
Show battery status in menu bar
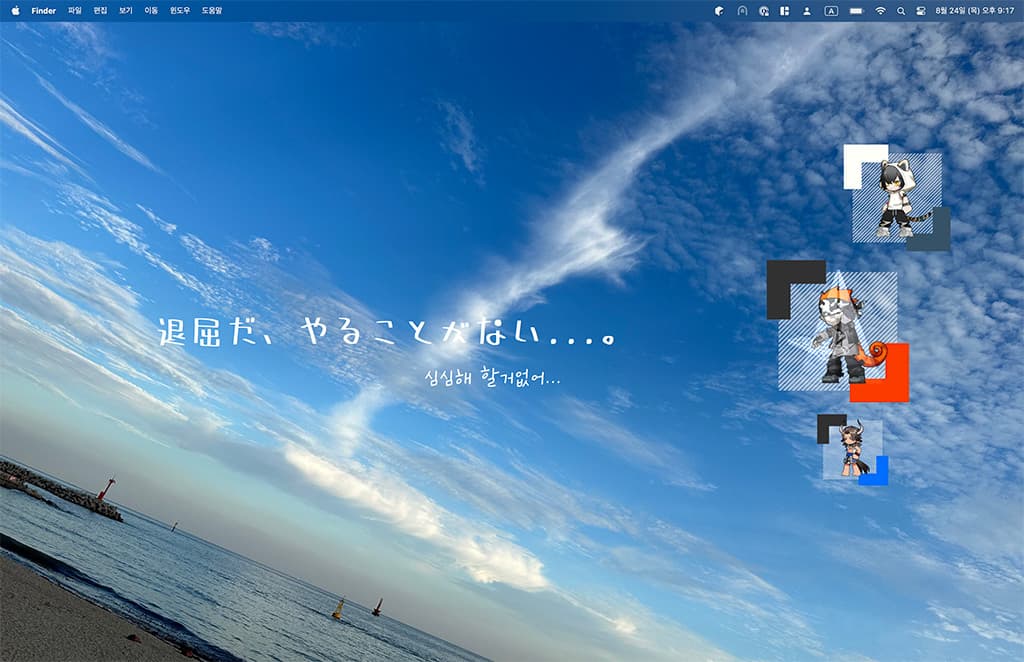pyautogui.click(x=856, y=10)
